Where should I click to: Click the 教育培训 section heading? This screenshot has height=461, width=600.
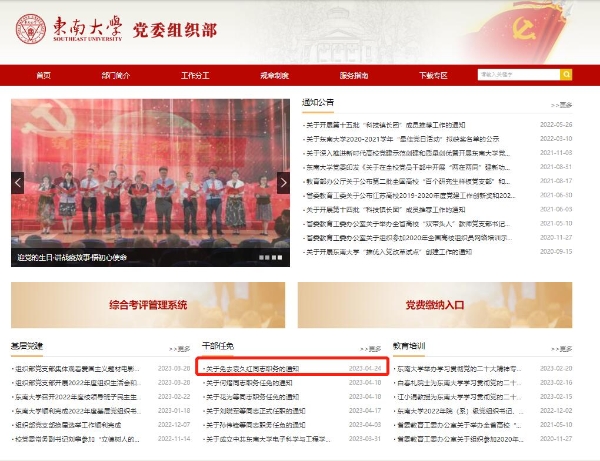[x=409, y=346]
